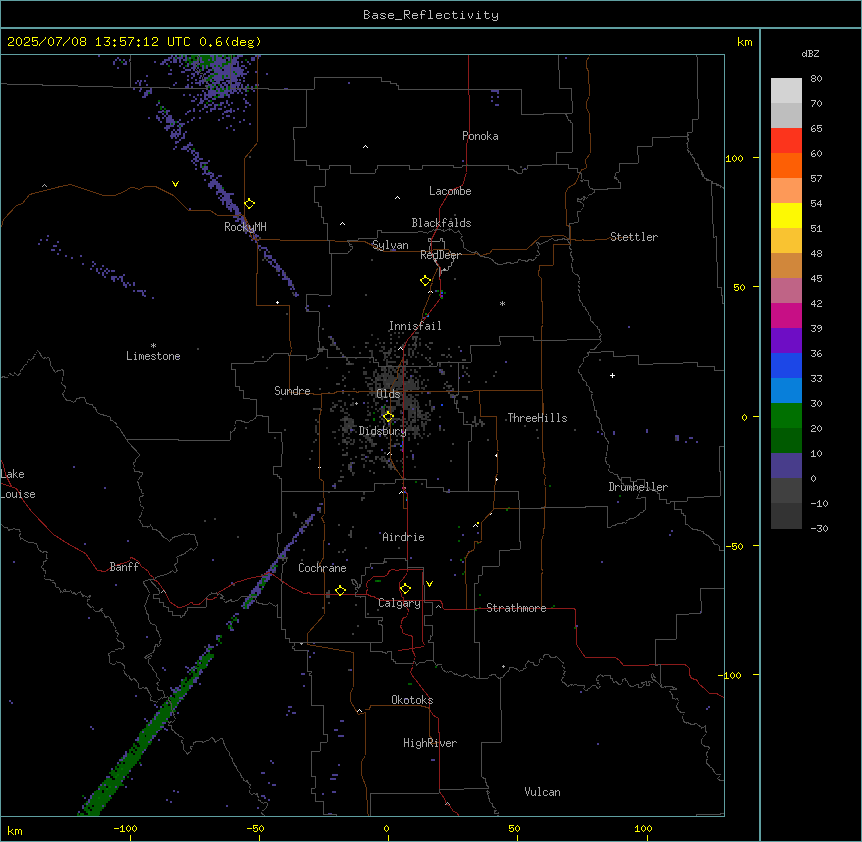The height and width of the screenshot is (842, 862).
Task: Click the Okotoks label
Action: (412, 700)
